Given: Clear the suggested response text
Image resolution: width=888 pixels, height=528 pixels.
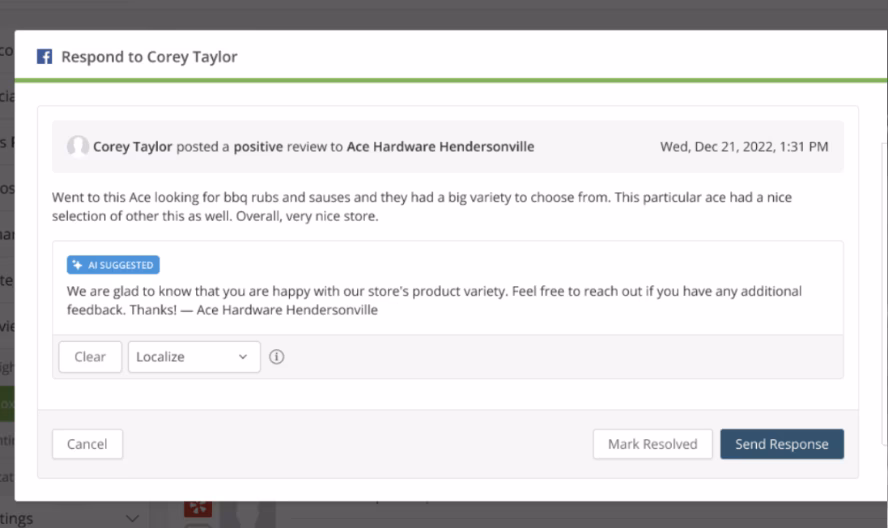Looking at the screenshot, I should coord(90,357).
